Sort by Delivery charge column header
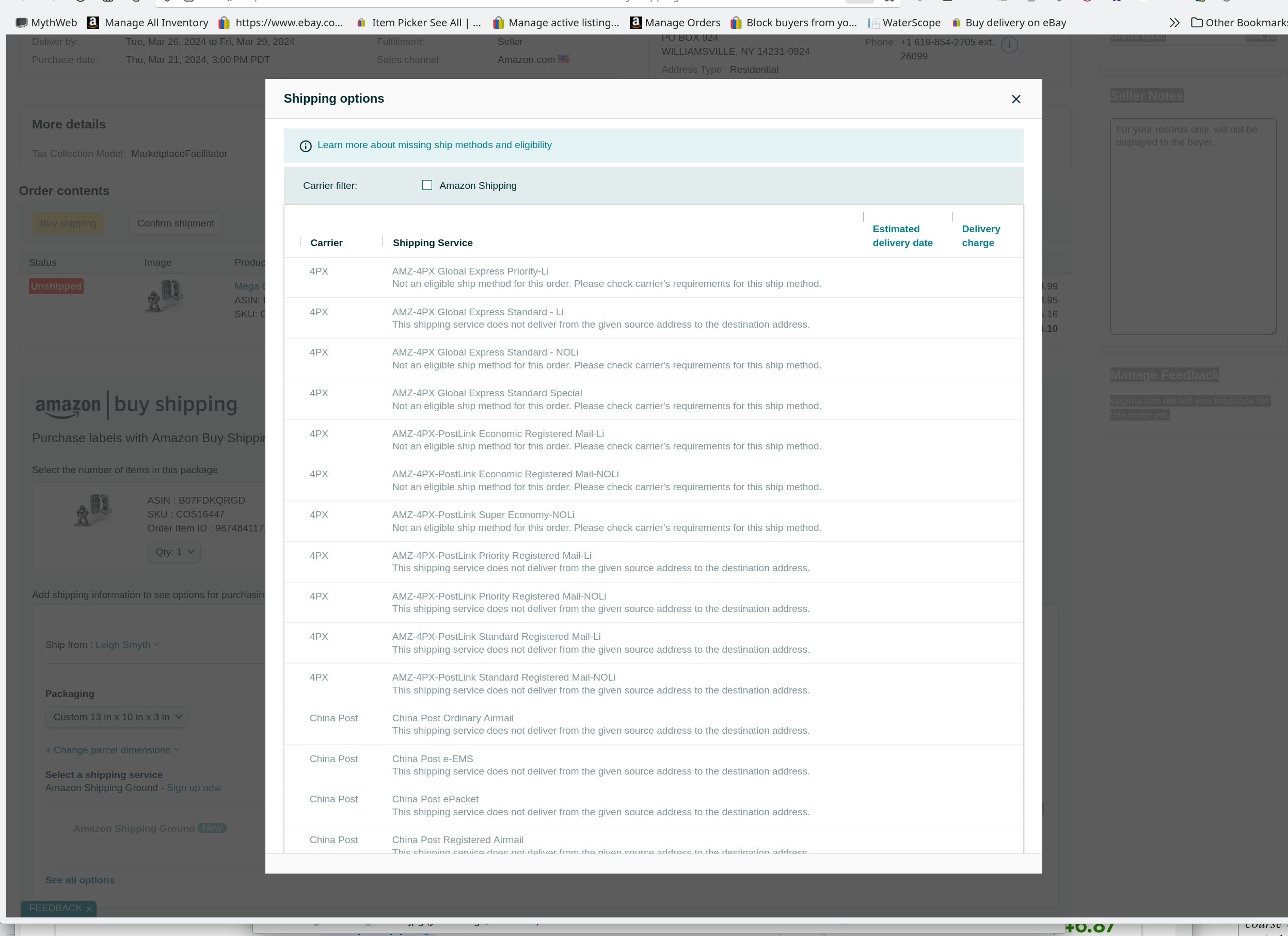The width and height of the screenshot is (1288, 936). (x=981, y=236)
